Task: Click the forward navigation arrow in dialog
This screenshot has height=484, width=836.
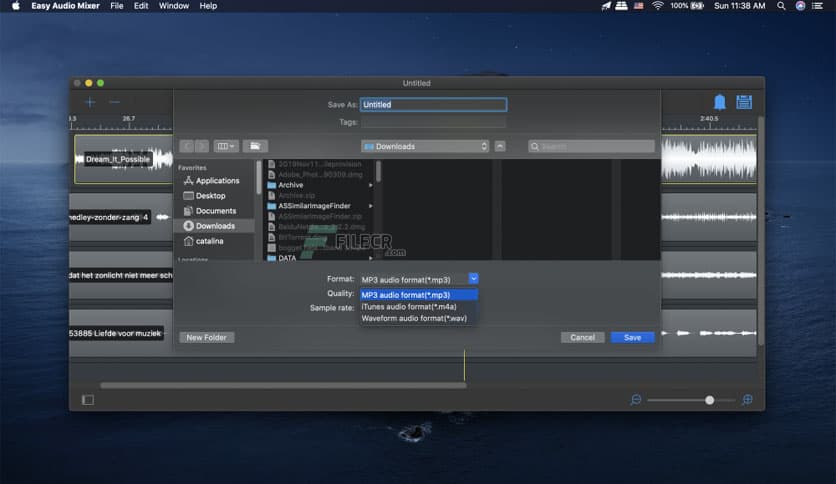Action: click(202, 146)
